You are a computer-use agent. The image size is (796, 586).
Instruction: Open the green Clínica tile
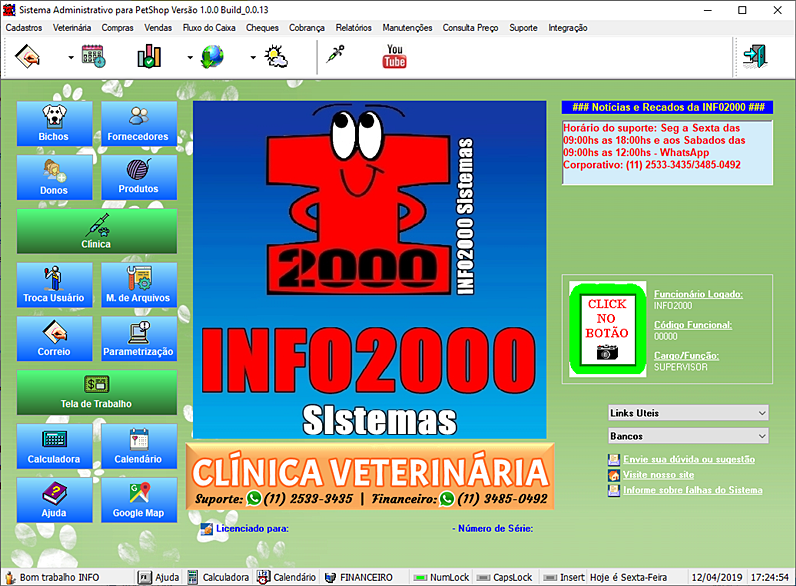96,231
